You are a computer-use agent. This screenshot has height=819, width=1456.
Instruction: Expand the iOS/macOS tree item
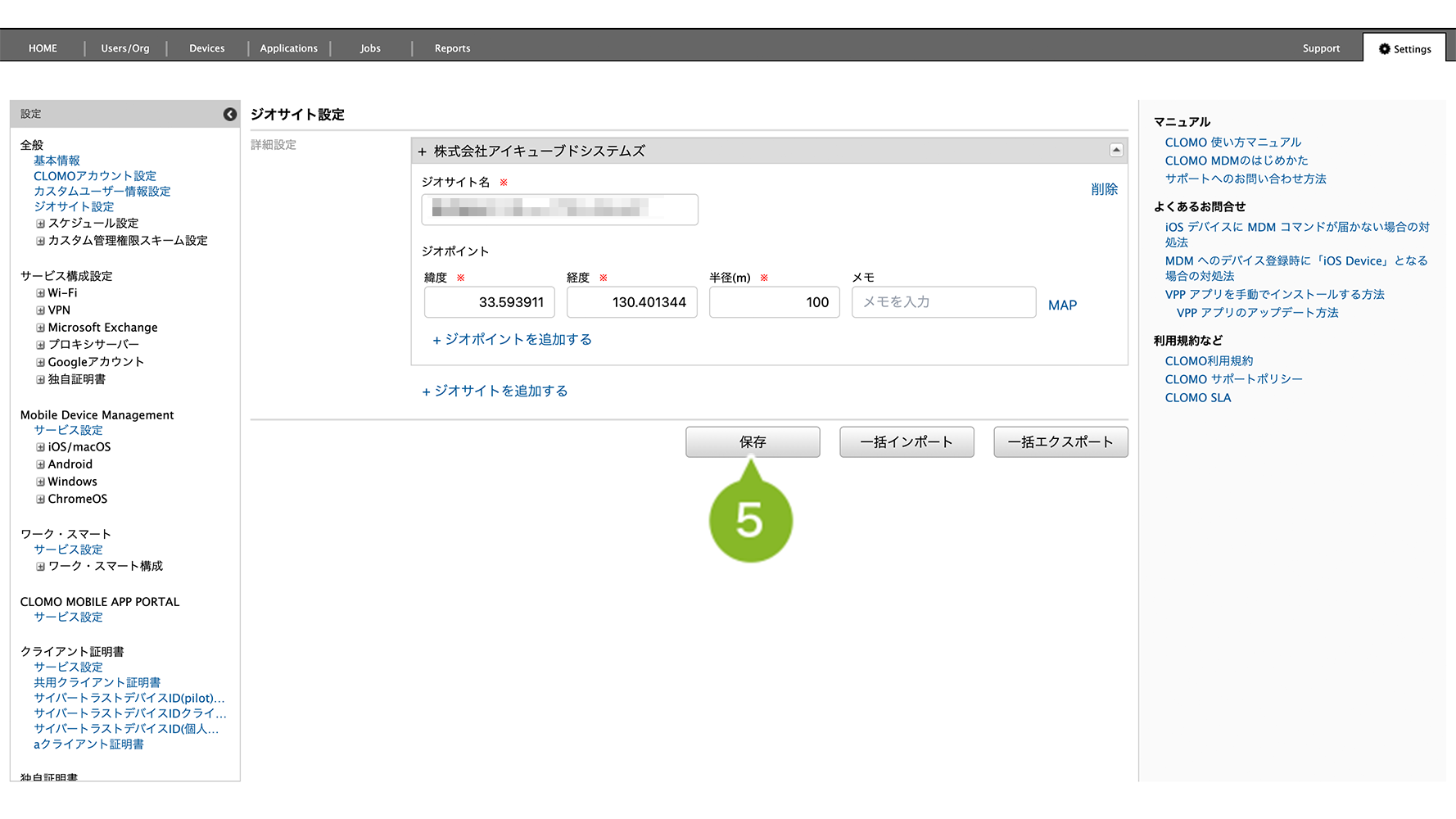40,447
